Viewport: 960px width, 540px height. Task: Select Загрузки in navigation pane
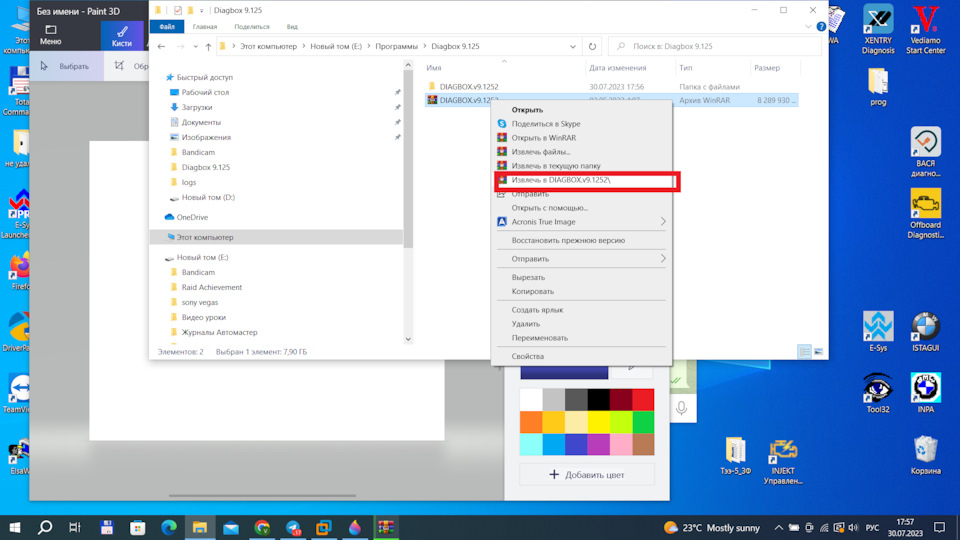[x=197, y=107]
